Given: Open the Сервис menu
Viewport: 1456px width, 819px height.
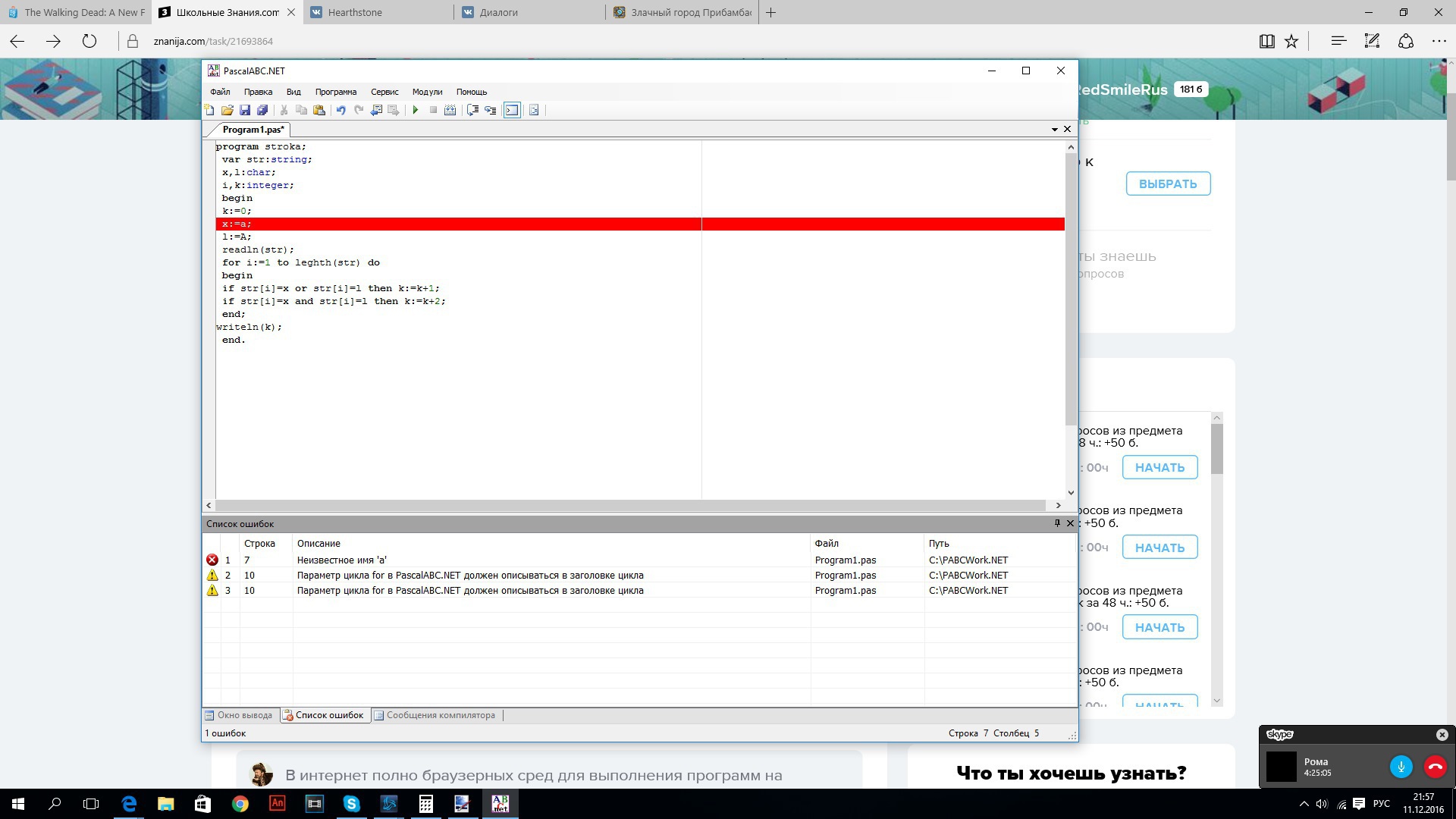Looking at the screenshot, I should 384,92.
